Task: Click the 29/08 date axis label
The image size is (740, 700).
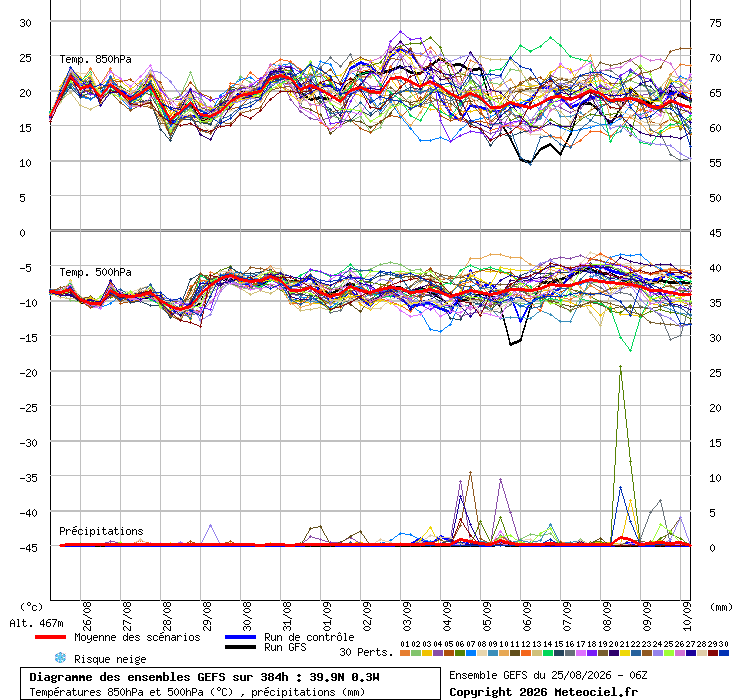Action: (x=207, y=616)
